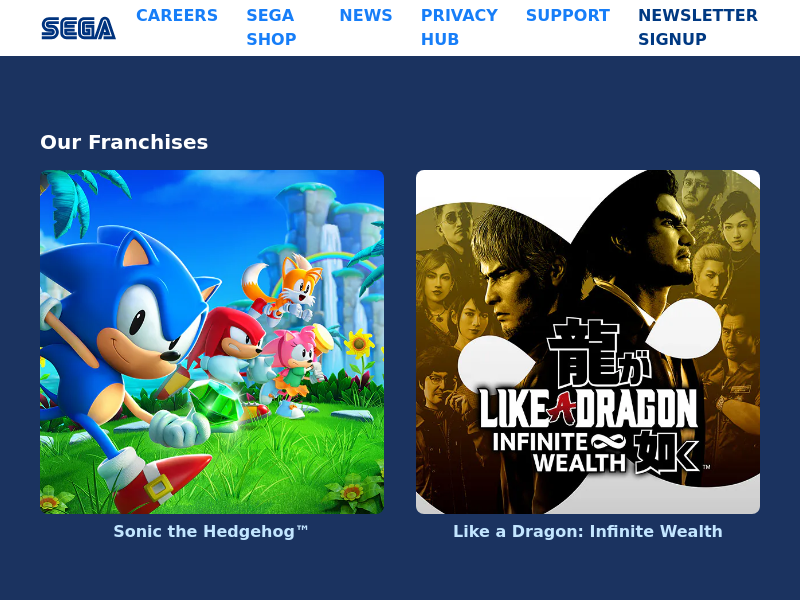
Task: Click the yellow sunflower in Sonic artwork
Action: pos(360,343)
